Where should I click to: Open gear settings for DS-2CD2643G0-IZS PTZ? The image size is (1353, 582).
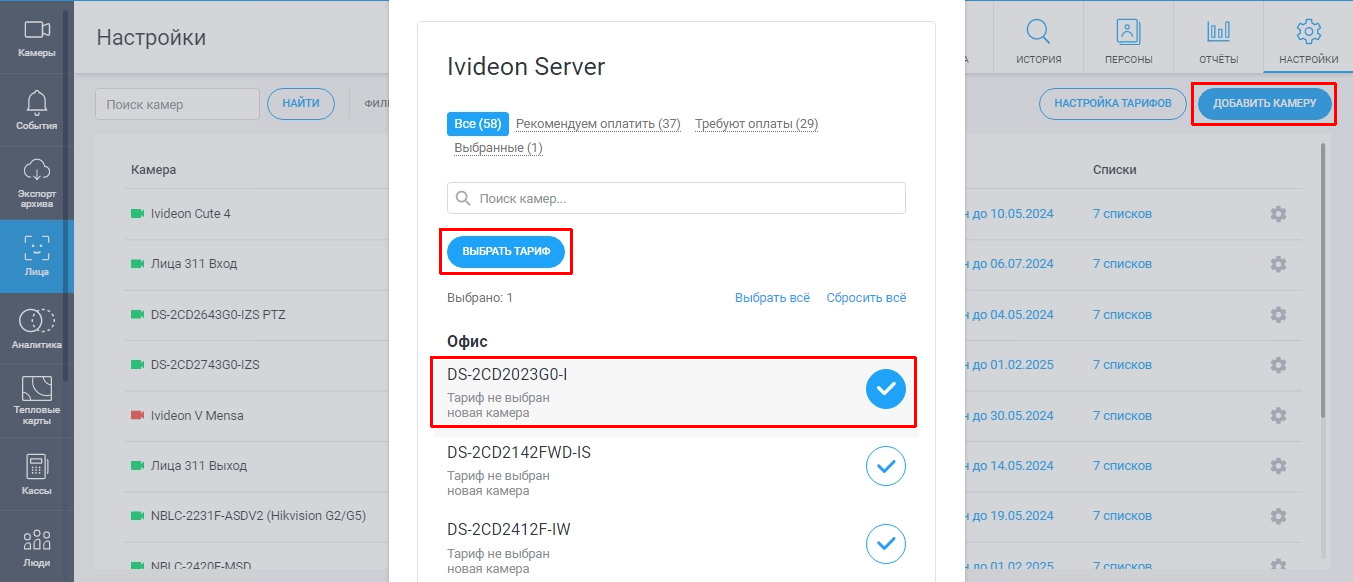(1278, 314)
